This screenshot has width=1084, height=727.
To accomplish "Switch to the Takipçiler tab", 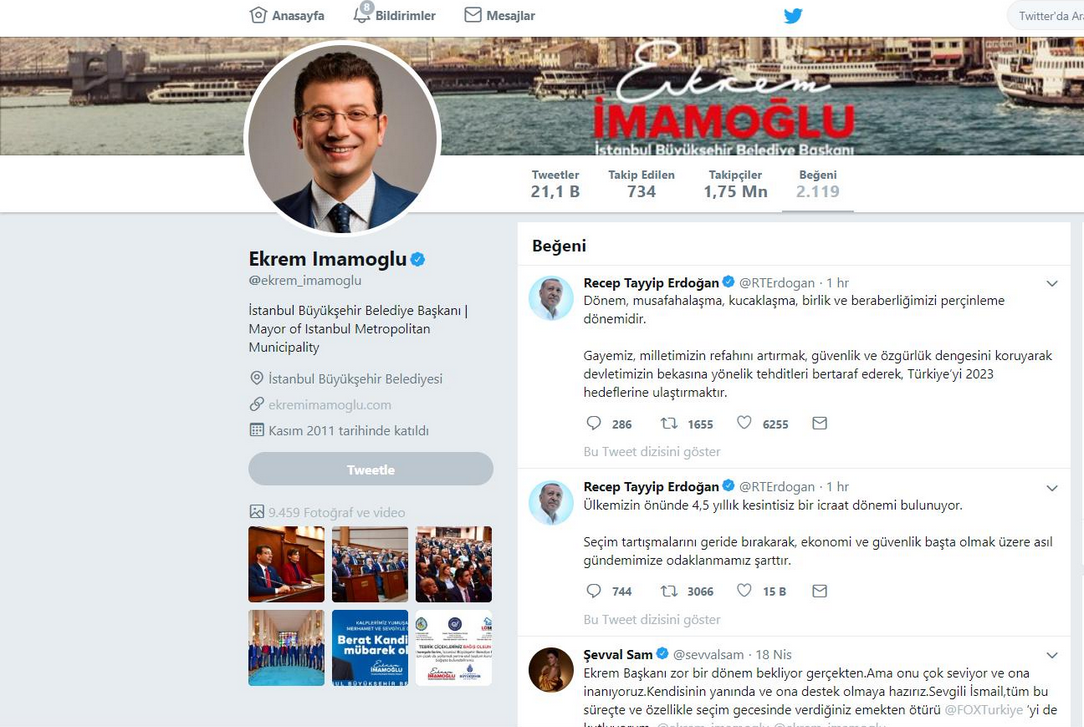I will (x=736, y=184).
